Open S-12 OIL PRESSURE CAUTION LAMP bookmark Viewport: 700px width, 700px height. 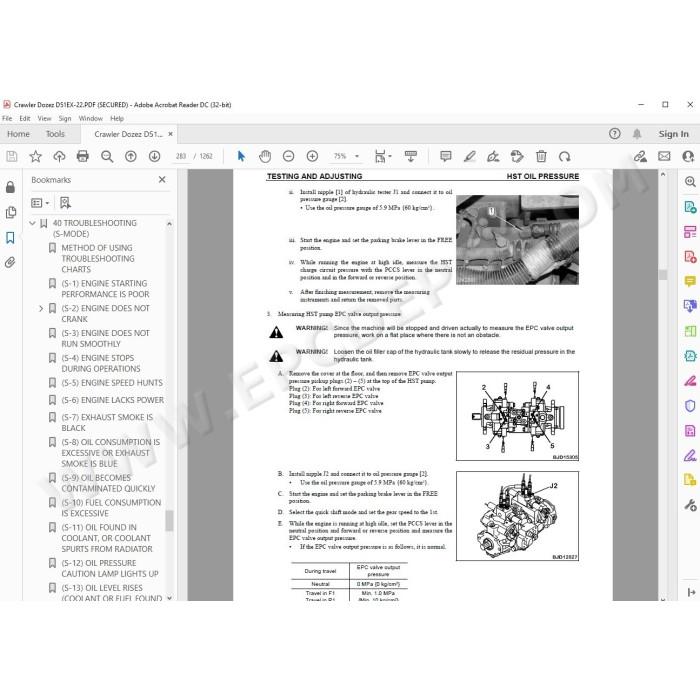[110, 568]
